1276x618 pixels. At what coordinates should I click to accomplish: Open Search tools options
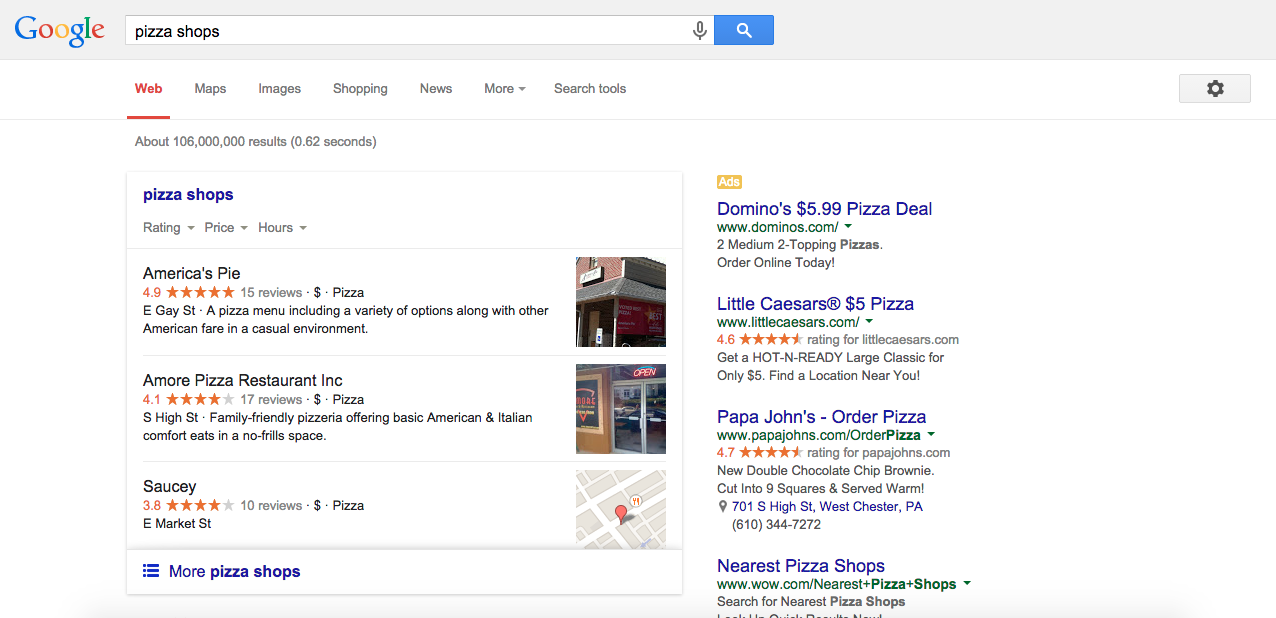click(x=590, y=89)
